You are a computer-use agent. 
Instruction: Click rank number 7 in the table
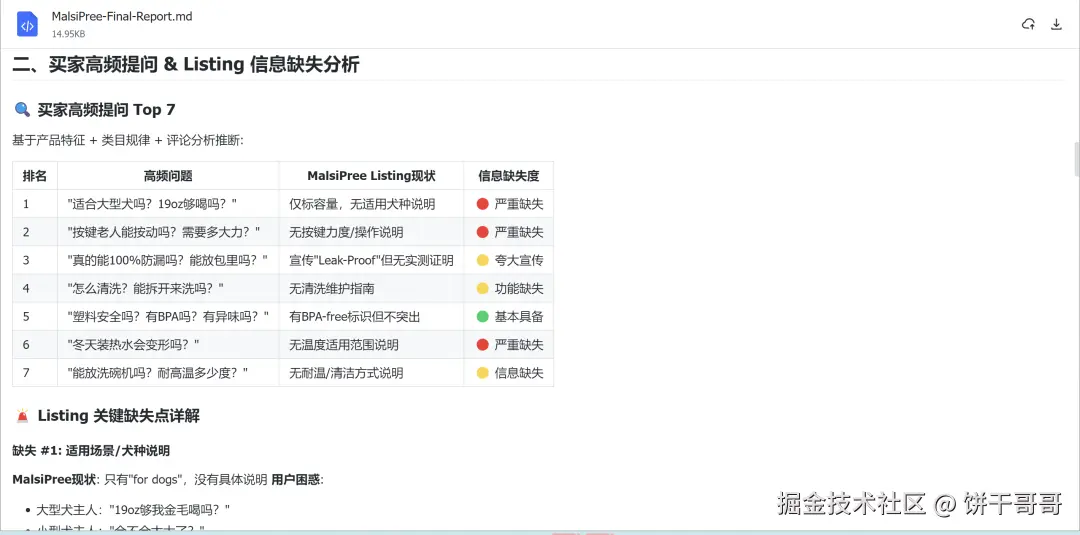[26, 373]
